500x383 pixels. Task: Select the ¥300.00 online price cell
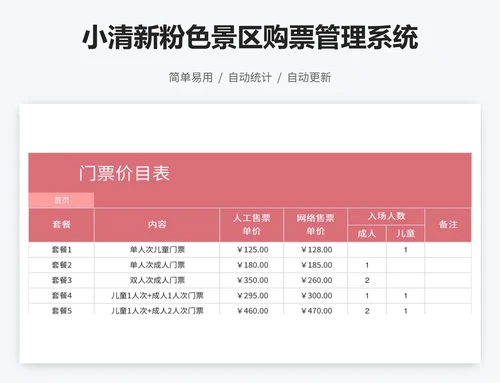pyautogui.click(x=315, y=296)
